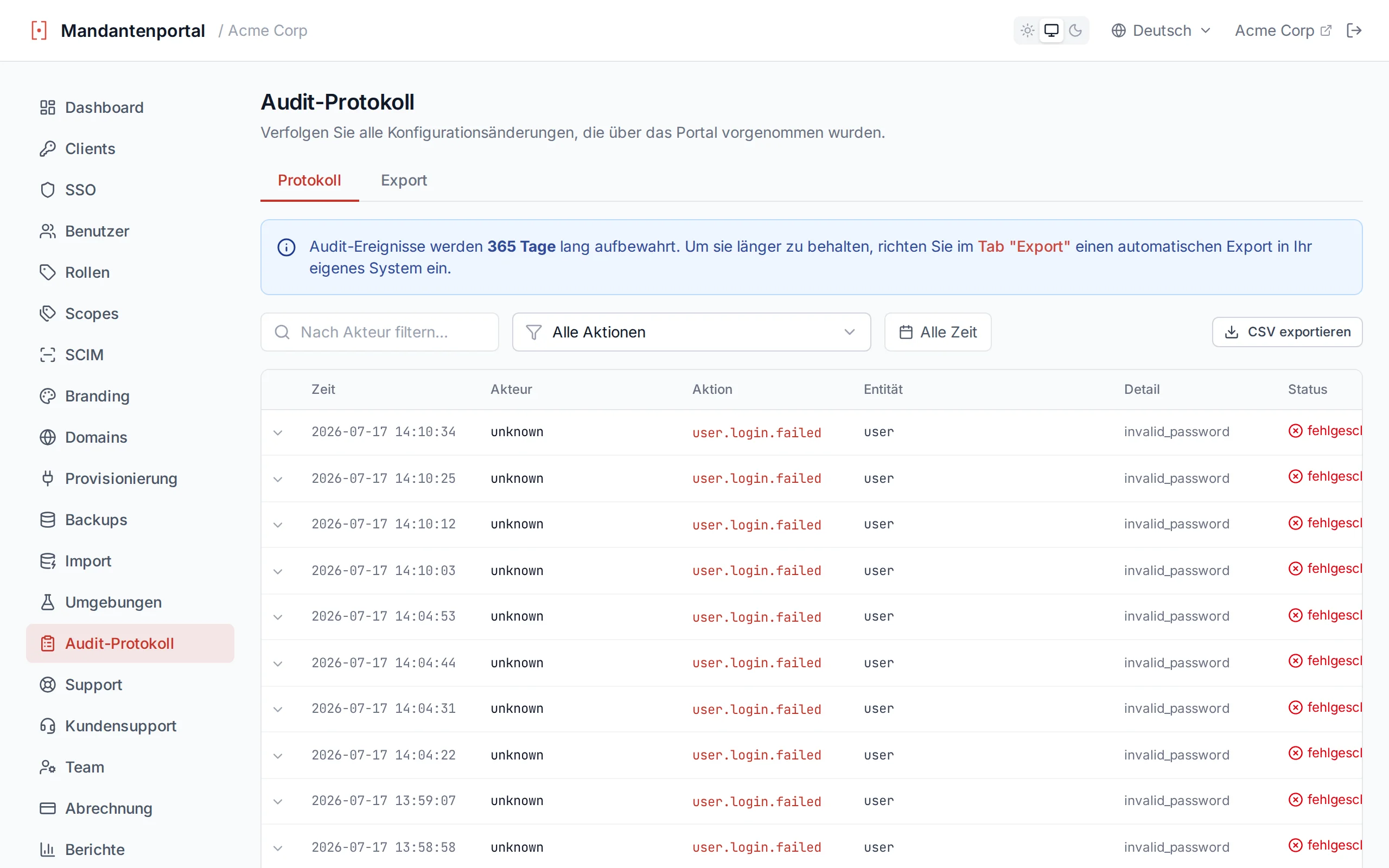Screen dimensions: 1389x868
Task: Switch to dark theme moon icon
Action: click(1075, 30)
